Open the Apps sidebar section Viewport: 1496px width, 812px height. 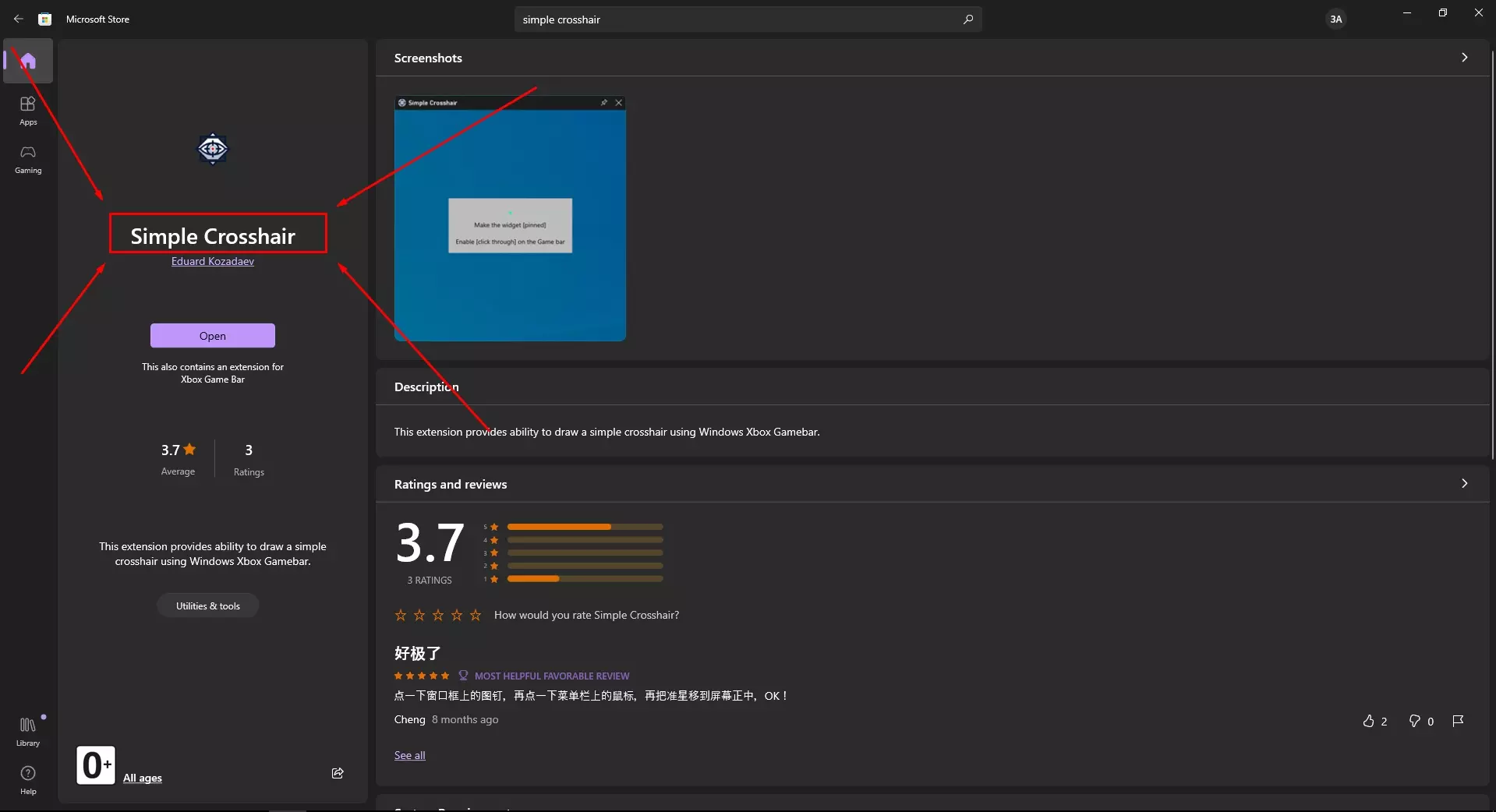(28, 111)
